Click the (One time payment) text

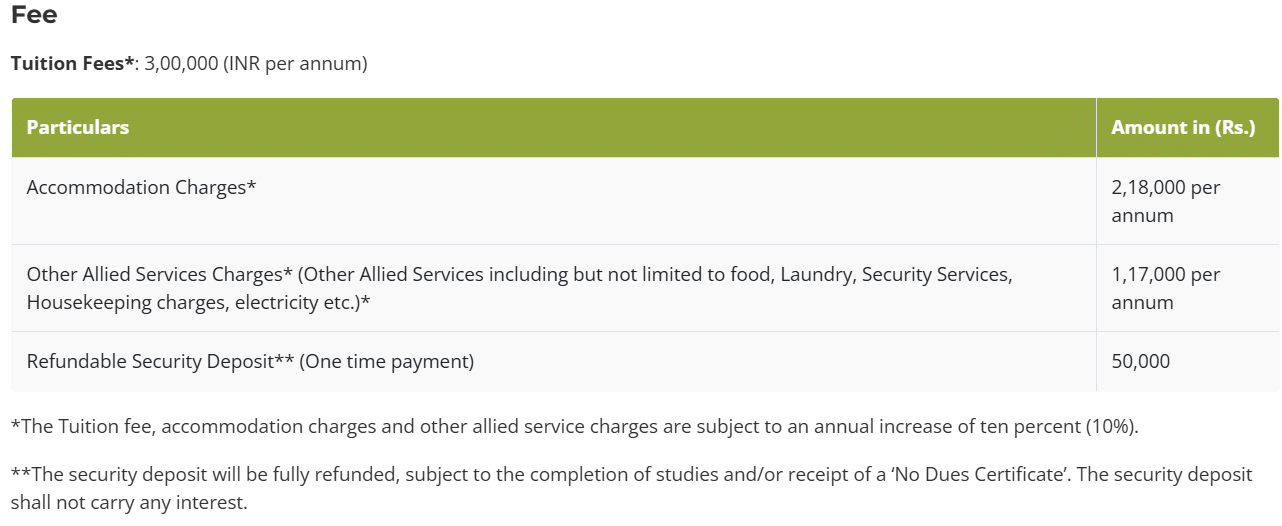click(x=387, y=362)
